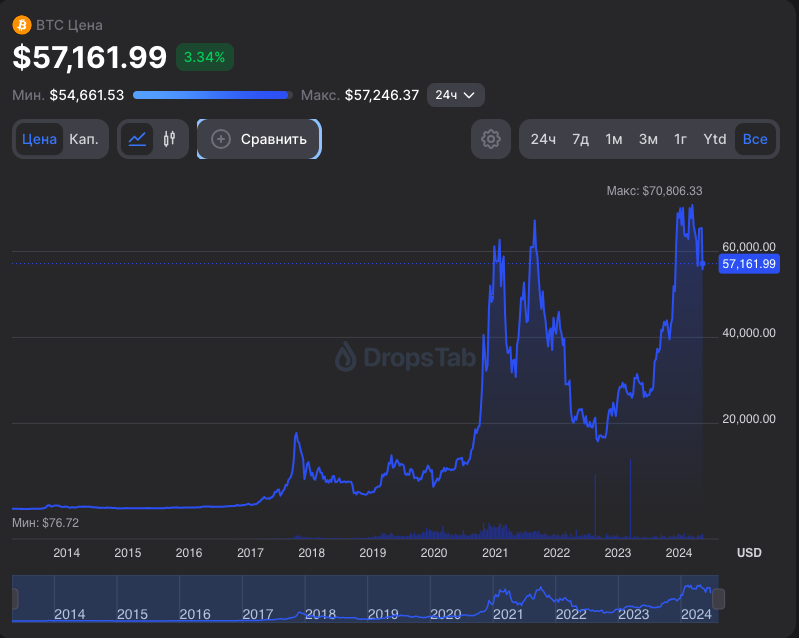Screen dimensions: 799x638
Task: Select the Все timeframe tab
Action: [x=755, y=139]
